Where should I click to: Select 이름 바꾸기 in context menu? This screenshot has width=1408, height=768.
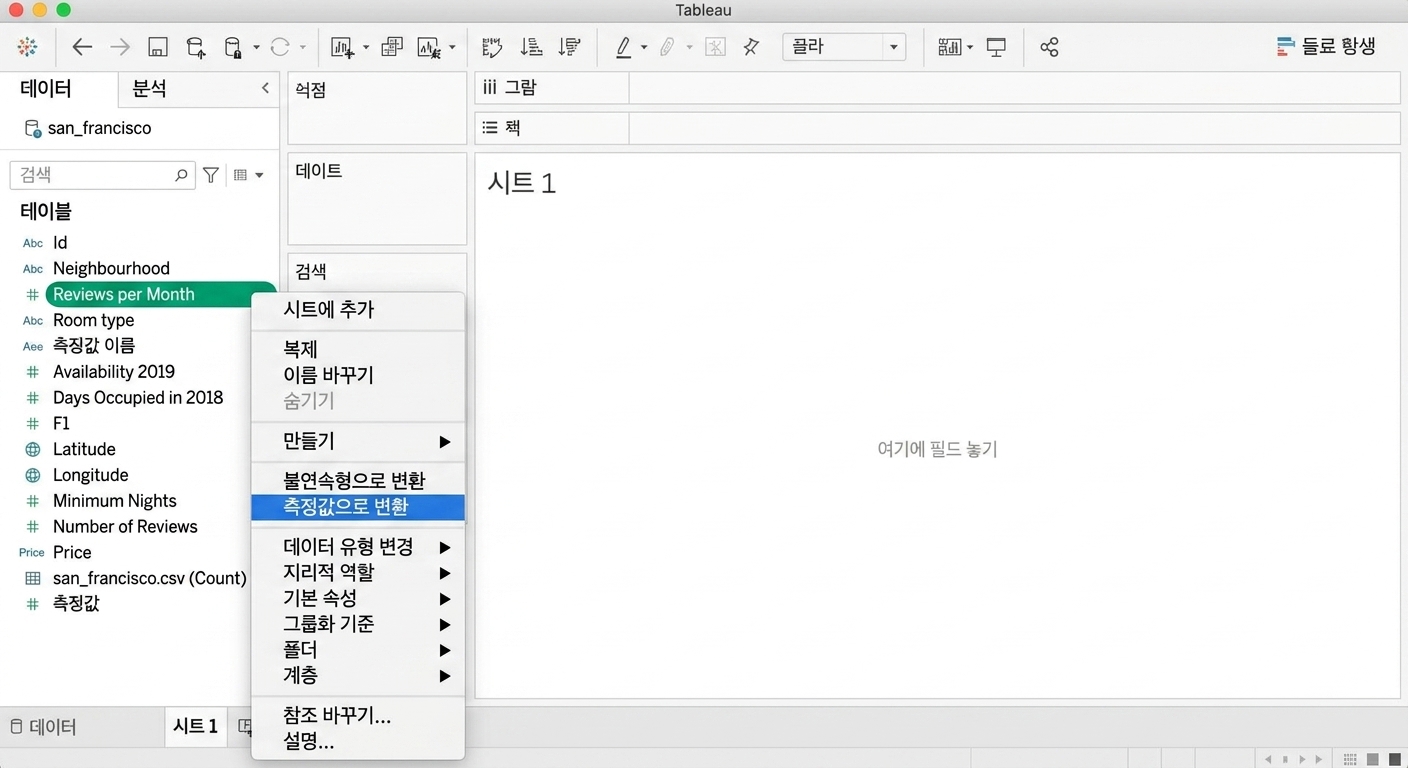click(358, 375)
